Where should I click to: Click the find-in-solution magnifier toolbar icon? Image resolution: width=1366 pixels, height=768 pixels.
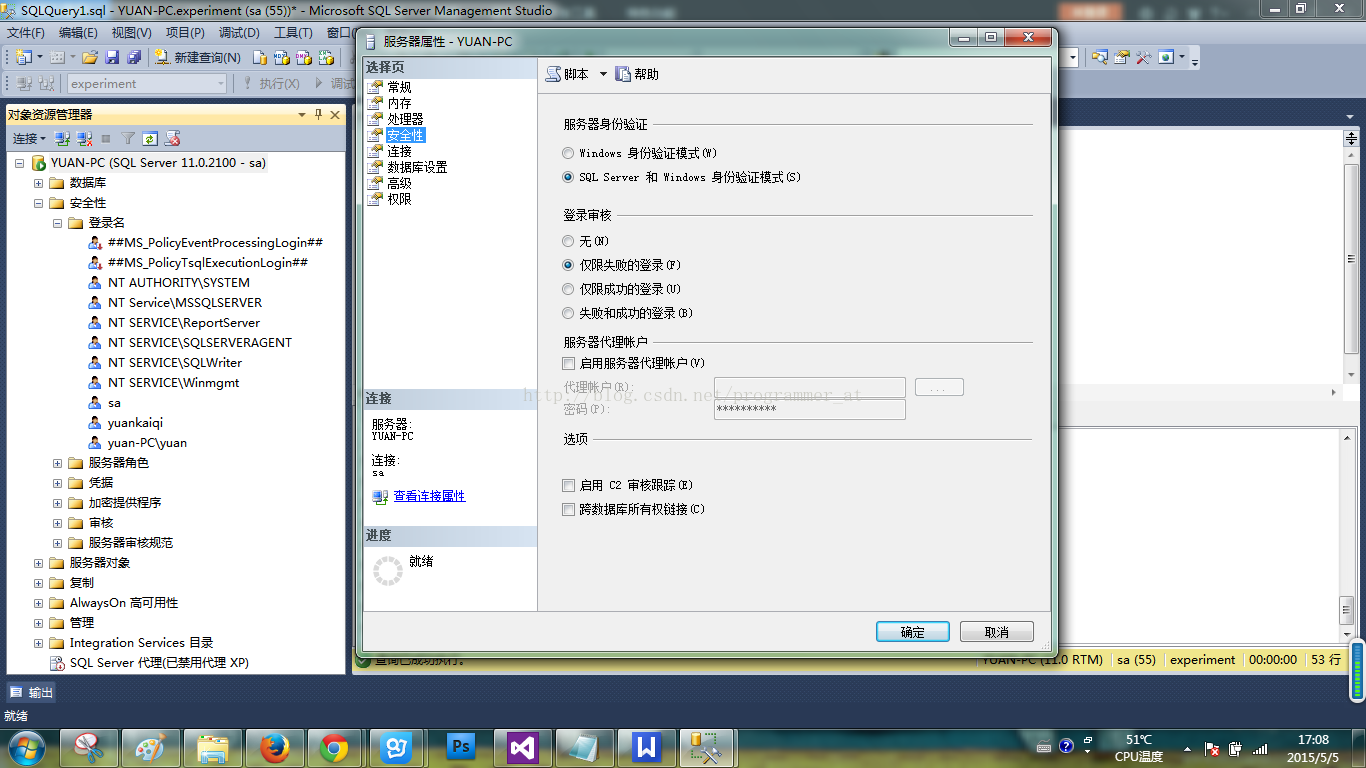[x=1099, y=58]
